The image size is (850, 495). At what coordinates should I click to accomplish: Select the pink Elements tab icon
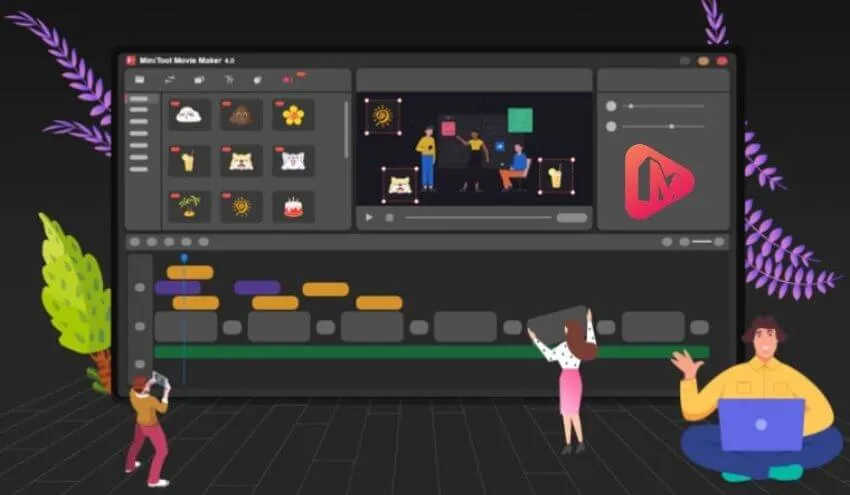pyautogui.click(x=287, y=80)
